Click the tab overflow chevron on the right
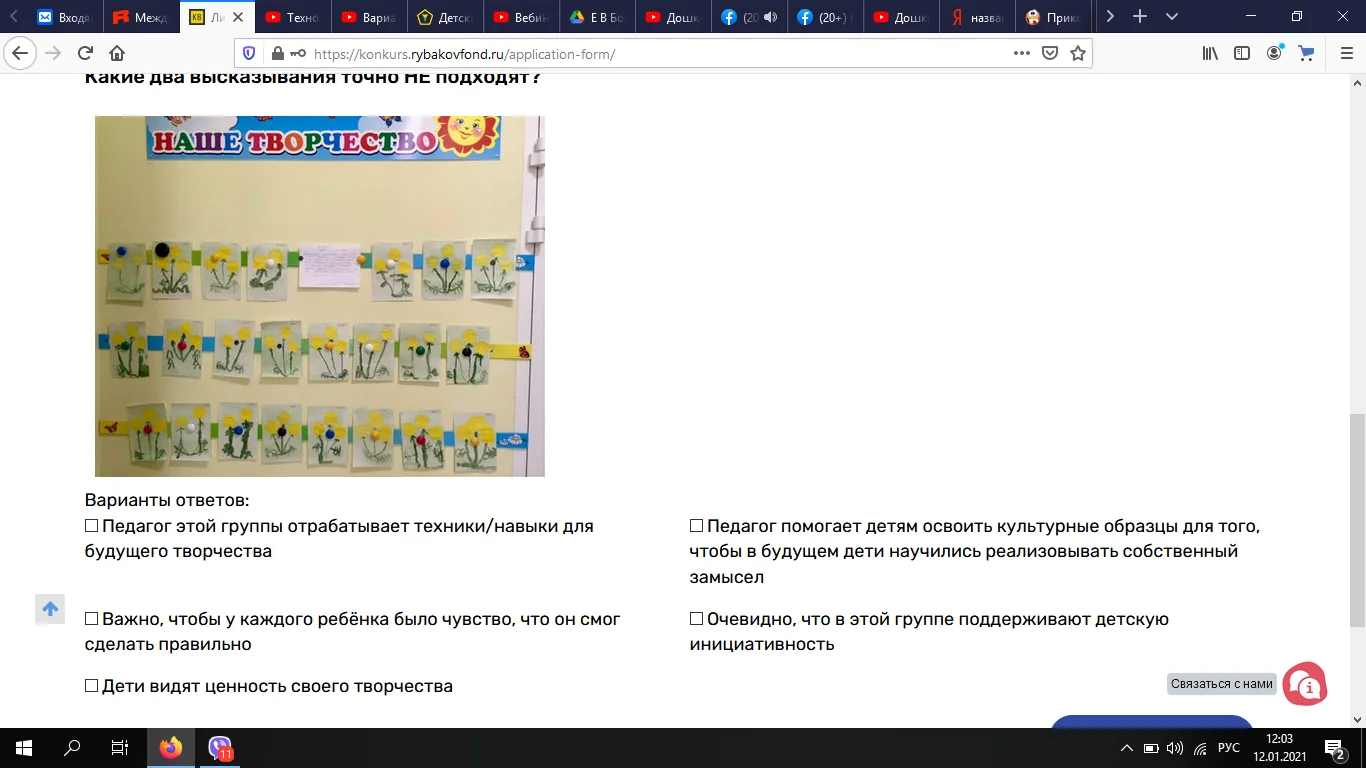The width and height of the screenshot is (1366, 768). point(1110,17)
